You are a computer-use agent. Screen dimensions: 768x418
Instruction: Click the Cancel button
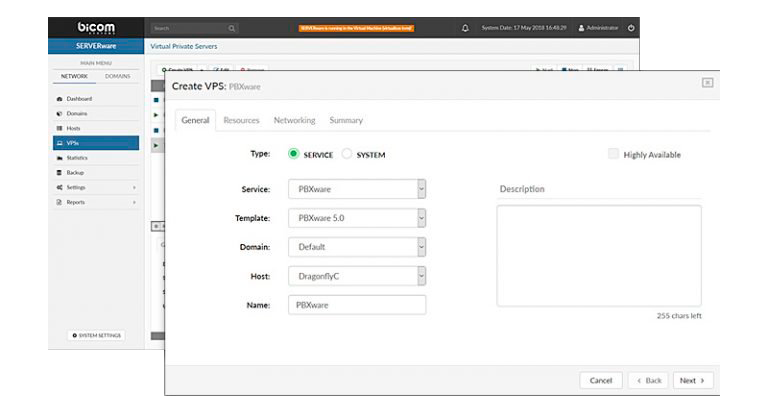601,381
